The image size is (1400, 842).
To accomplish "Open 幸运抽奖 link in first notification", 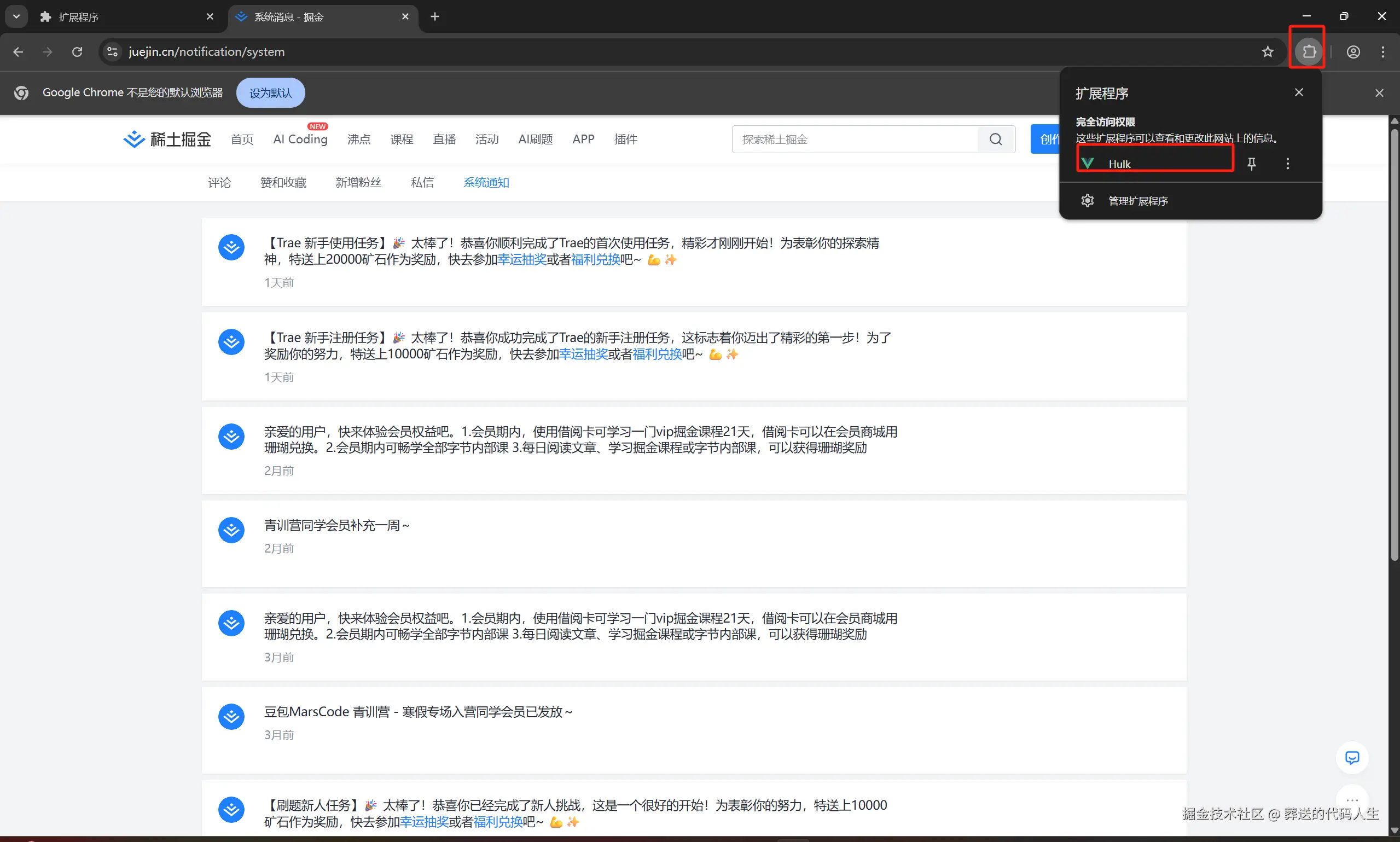I will [521, 260].
